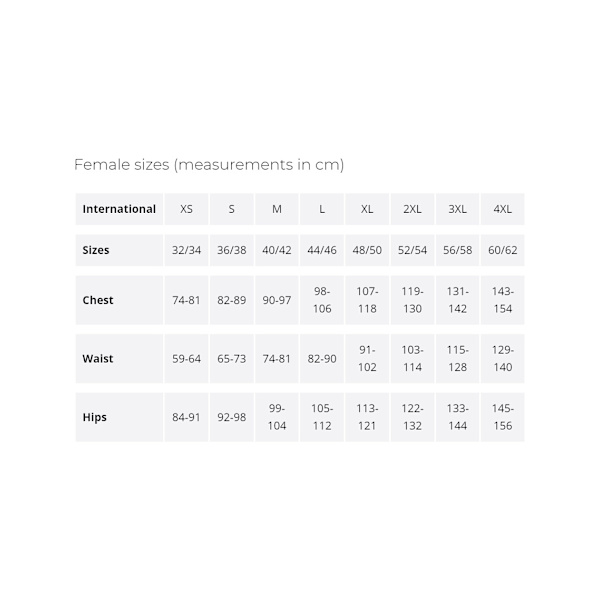Select the International row header cell
Screen dimensions: 600x600
coord(119,209)
